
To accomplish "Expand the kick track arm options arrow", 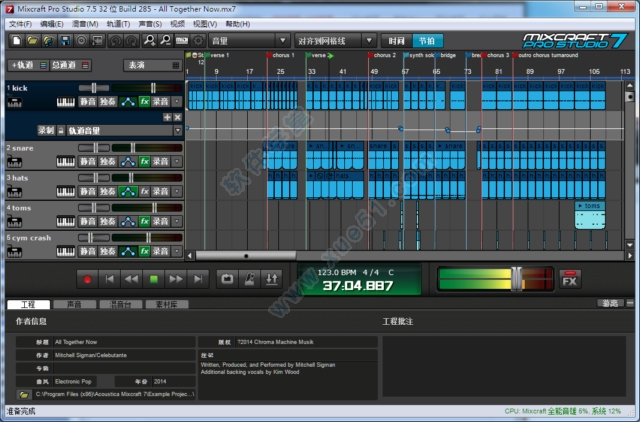I will [x=177, y=102].
